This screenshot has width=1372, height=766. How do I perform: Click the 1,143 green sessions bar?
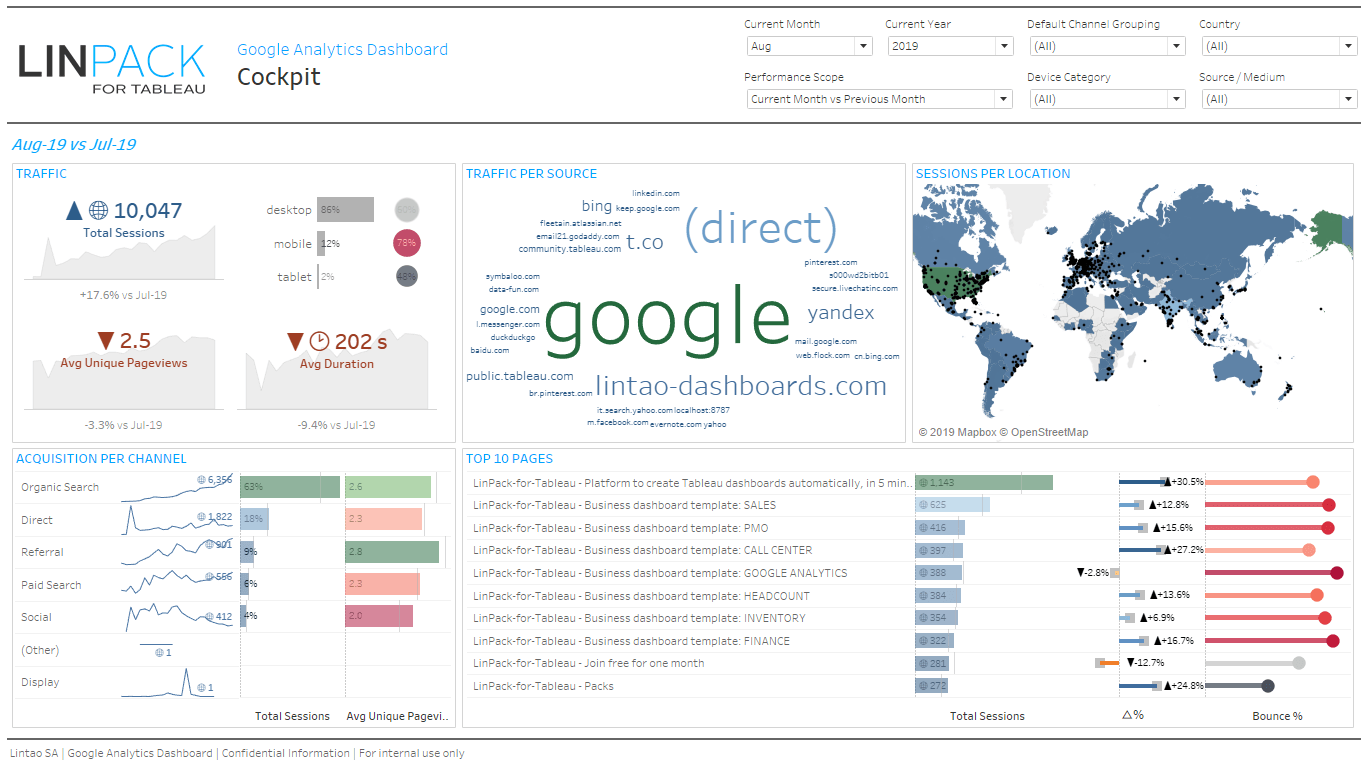pos(984,482)
